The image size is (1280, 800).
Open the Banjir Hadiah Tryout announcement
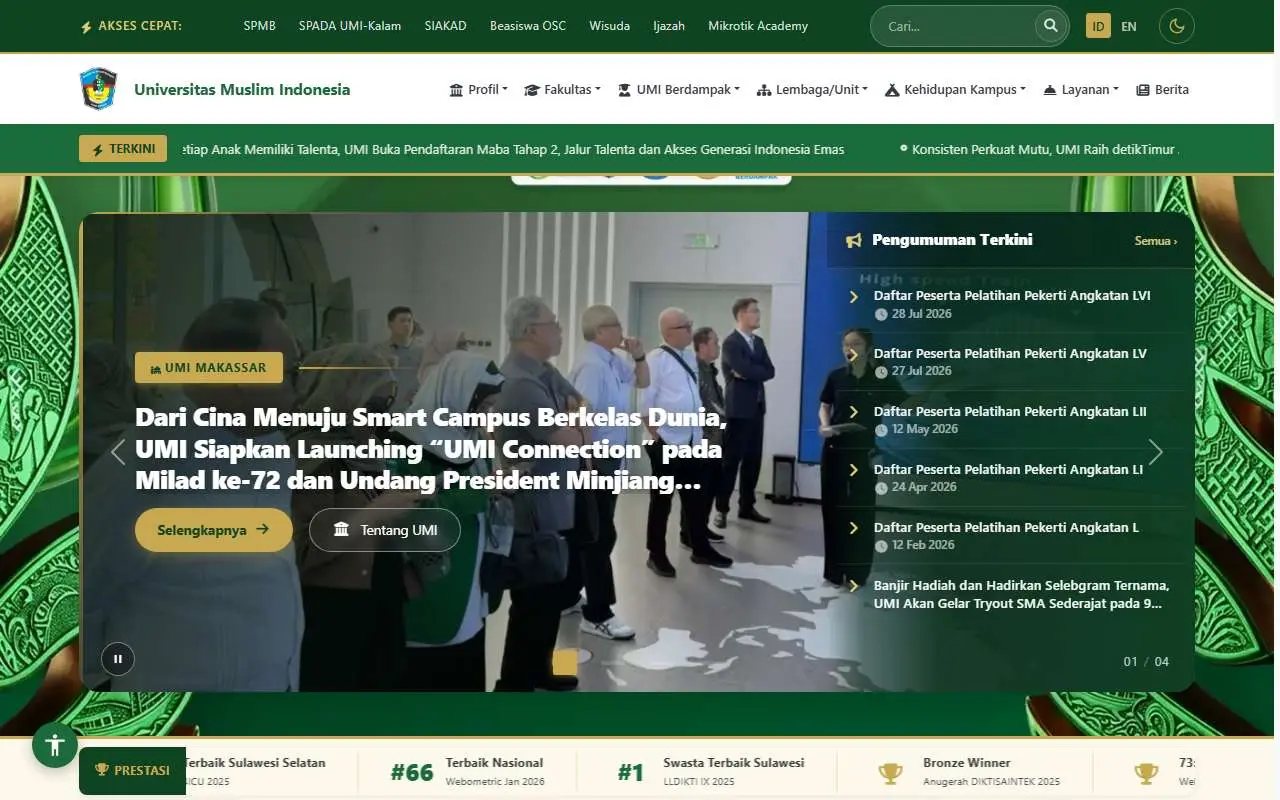(x=1021, y=594)
